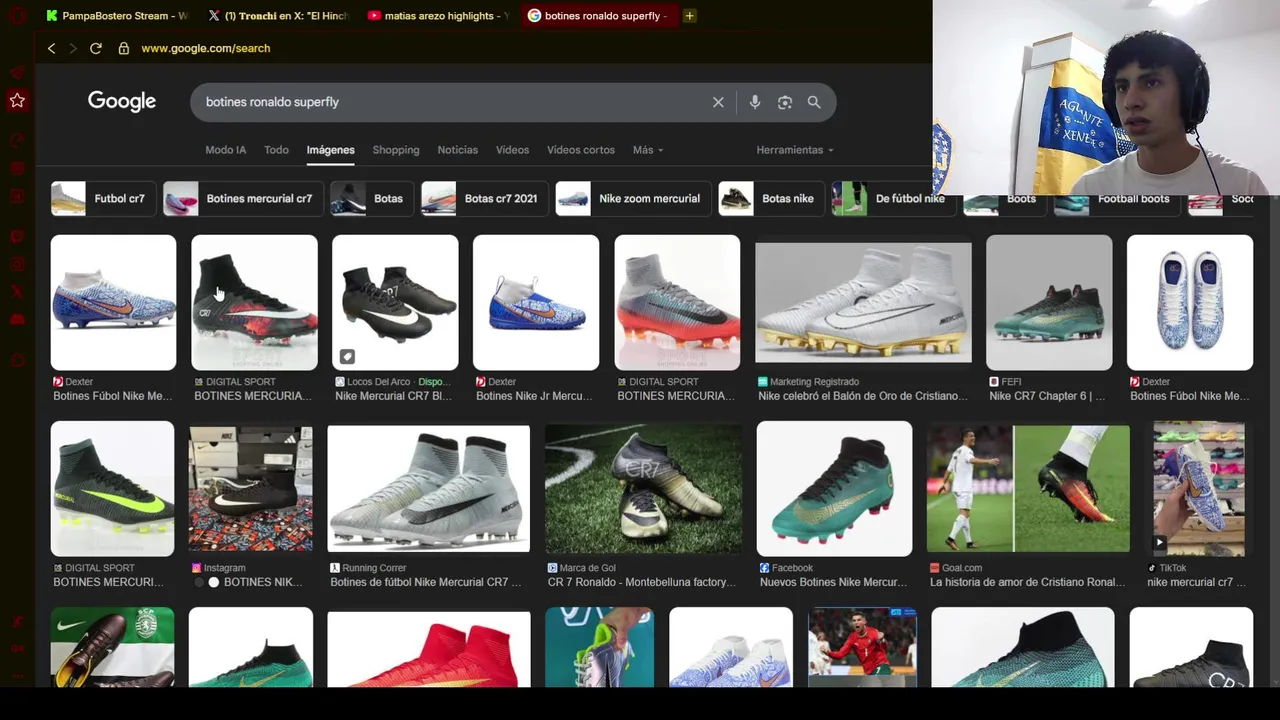
Task: Expand the Más dropdown
Action: [648, 150]
